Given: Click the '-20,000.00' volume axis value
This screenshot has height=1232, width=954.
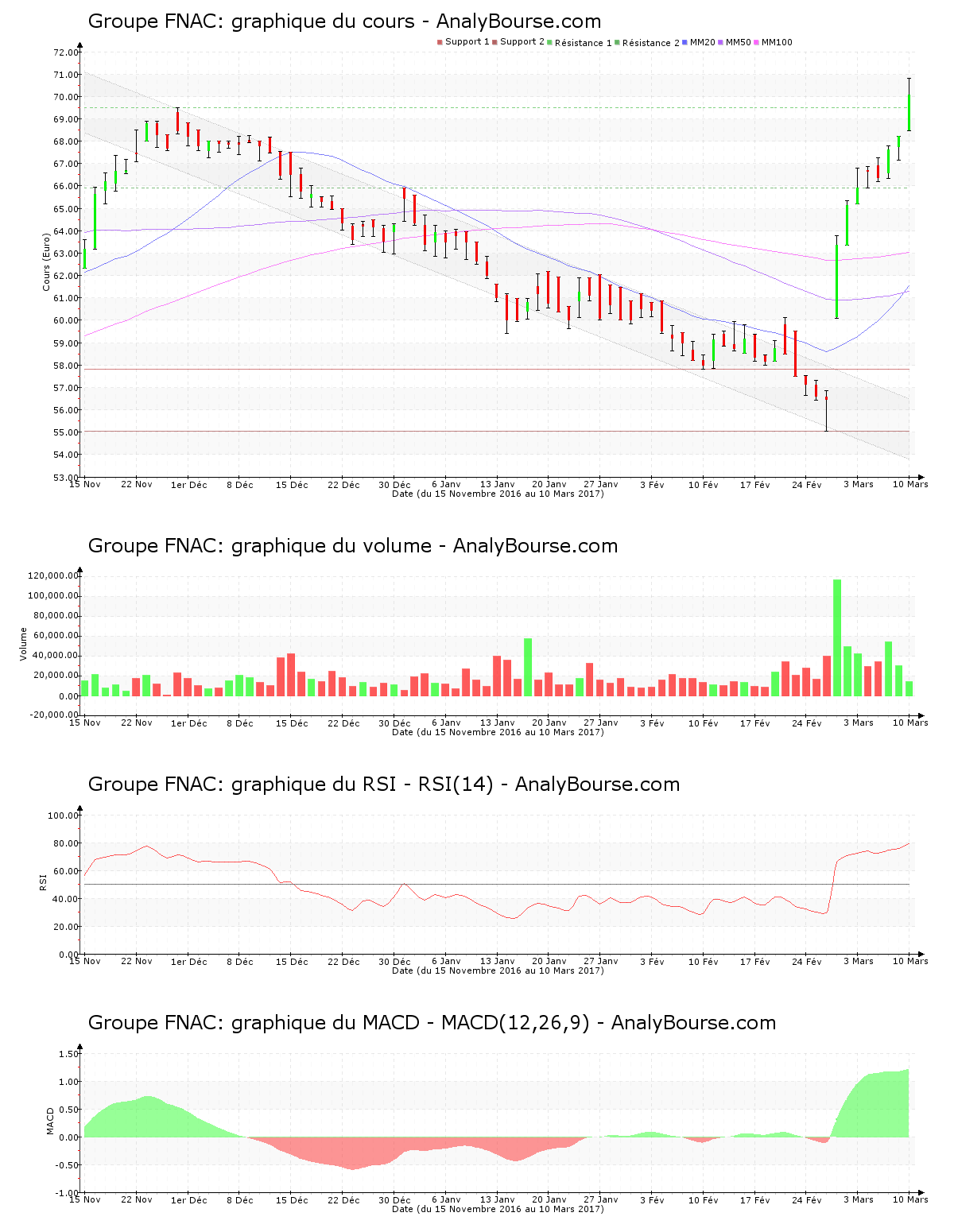Looking at the screenshot, I should pos(52,715).
